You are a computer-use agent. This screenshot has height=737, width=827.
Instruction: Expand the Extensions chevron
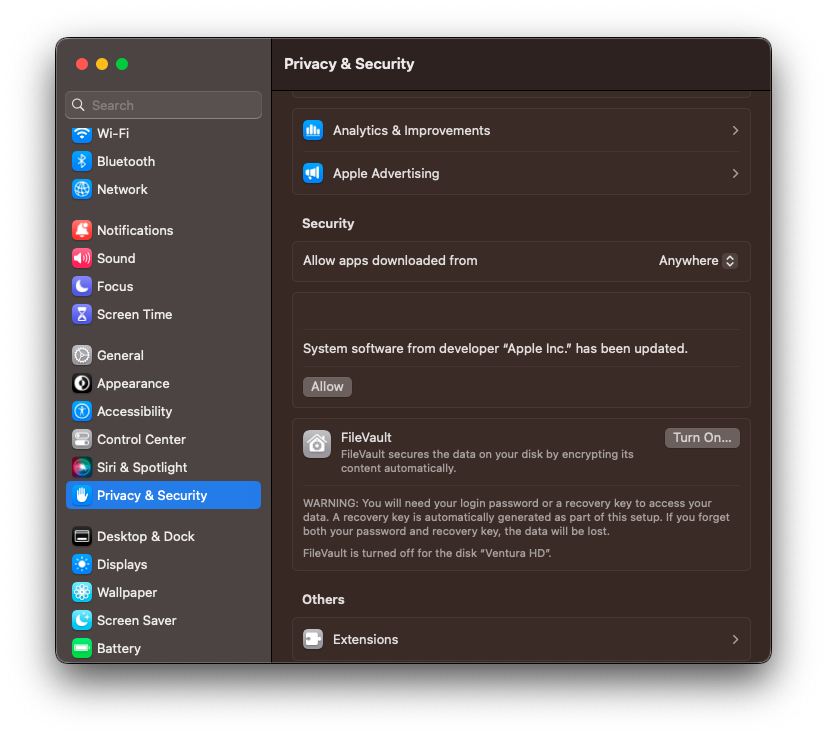[x=735, y=639]
